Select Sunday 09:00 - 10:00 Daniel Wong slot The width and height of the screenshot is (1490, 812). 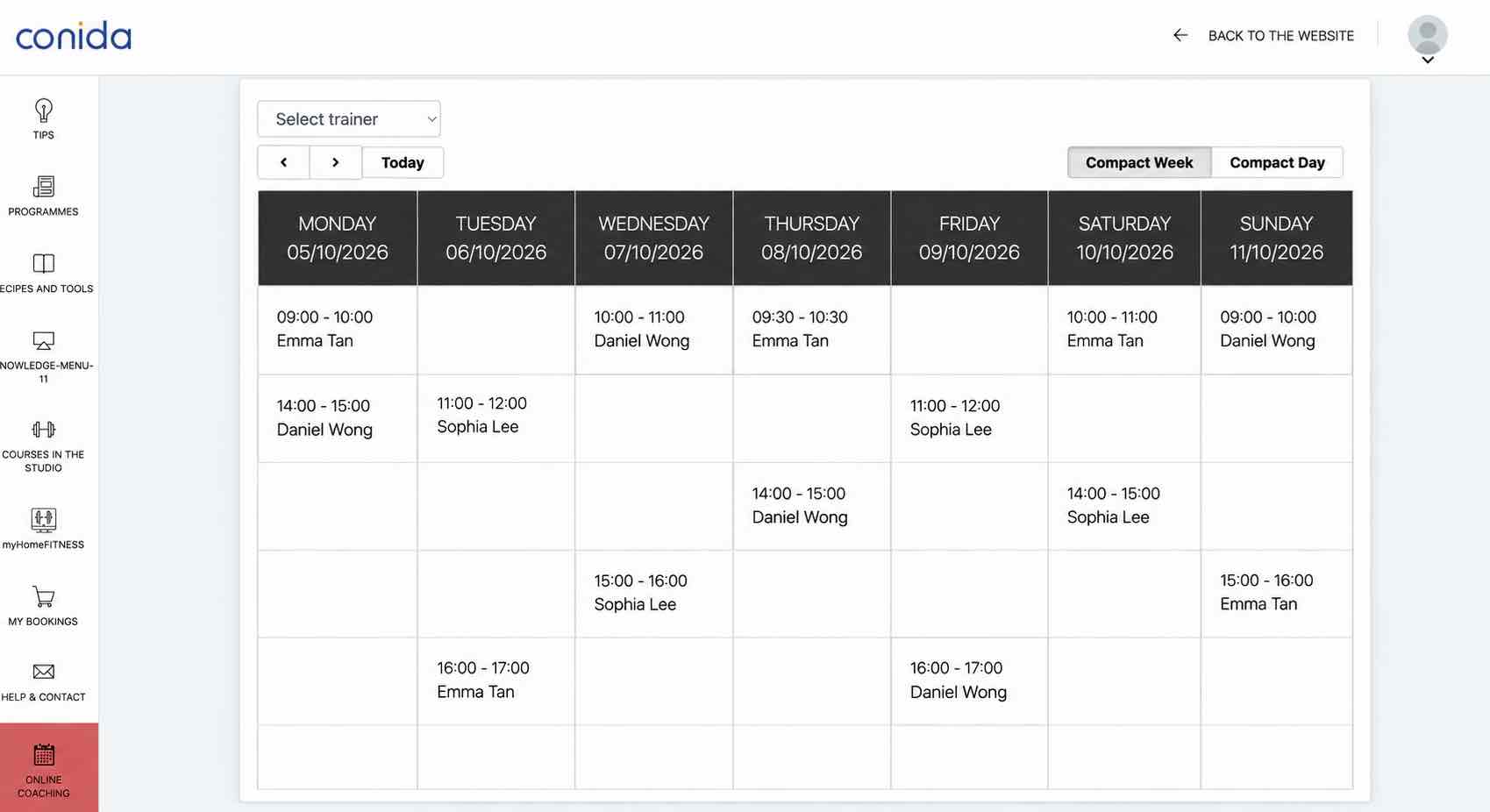click(1277, 330)
